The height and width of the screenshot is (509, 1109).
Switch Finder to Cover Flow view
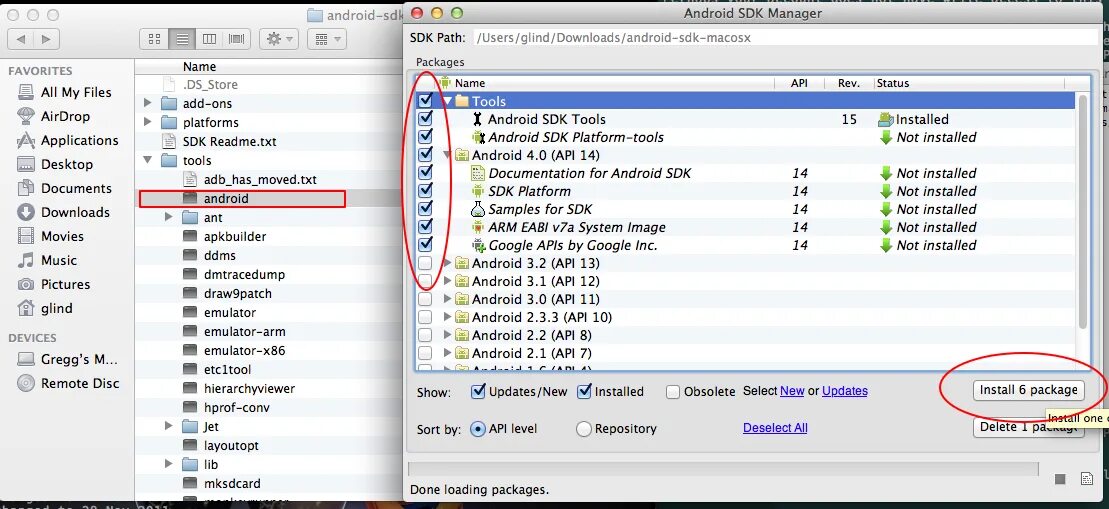pyautogui.click(x=236, y=39)
